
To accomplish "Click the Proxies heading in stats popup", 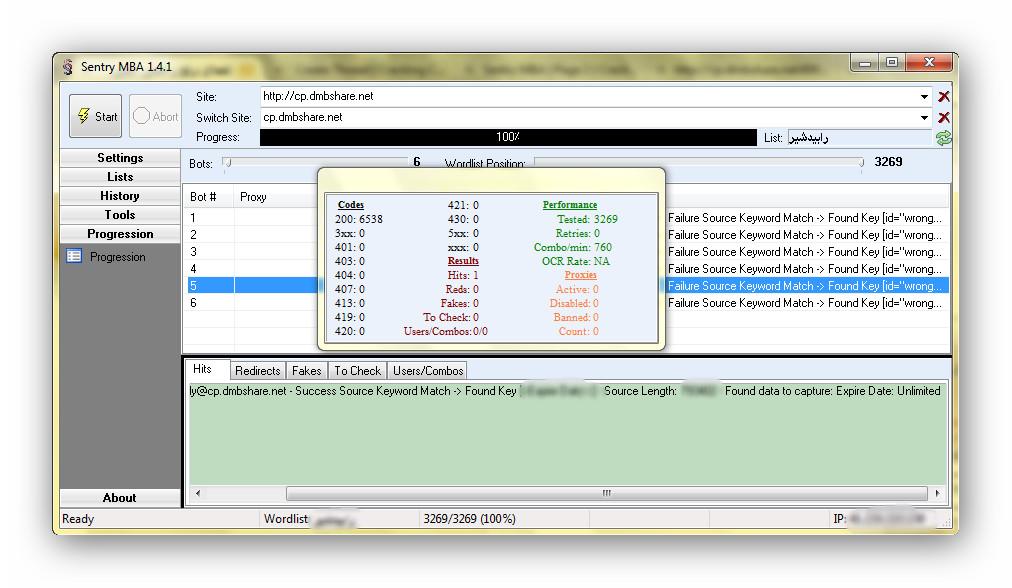I will pos(580,275).
